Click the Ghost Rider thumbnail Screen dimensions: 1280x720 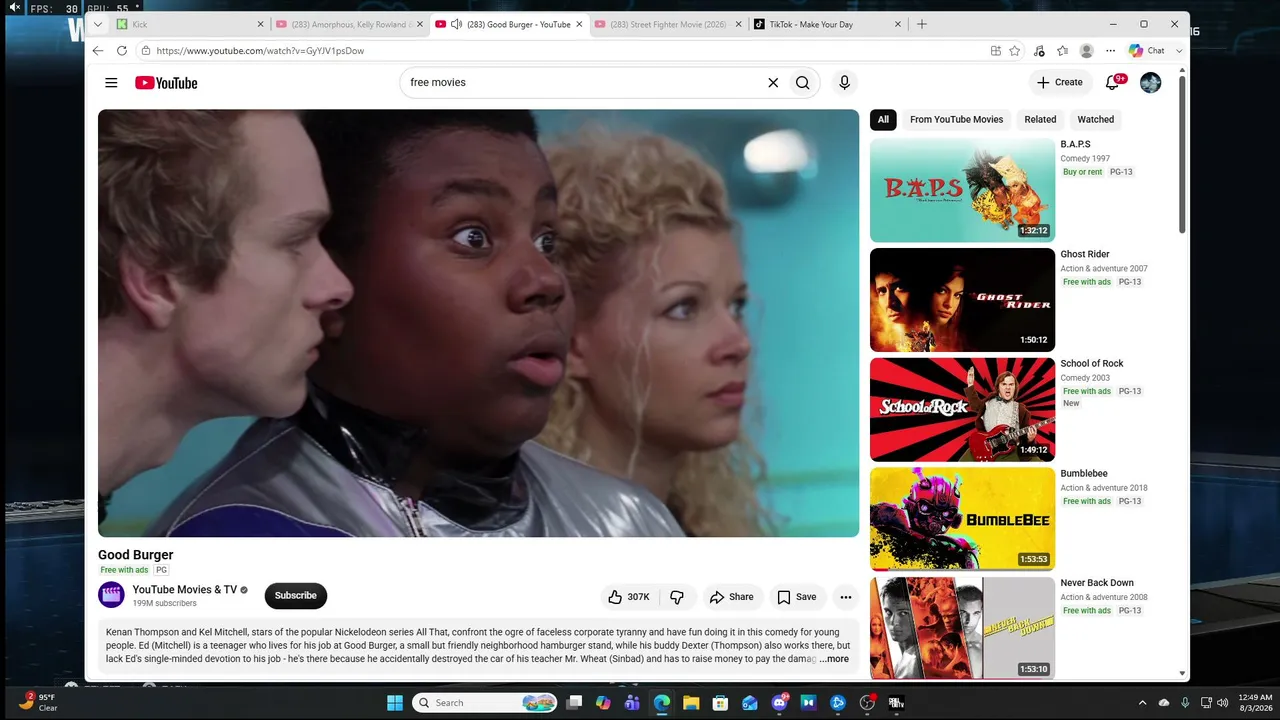962,300
